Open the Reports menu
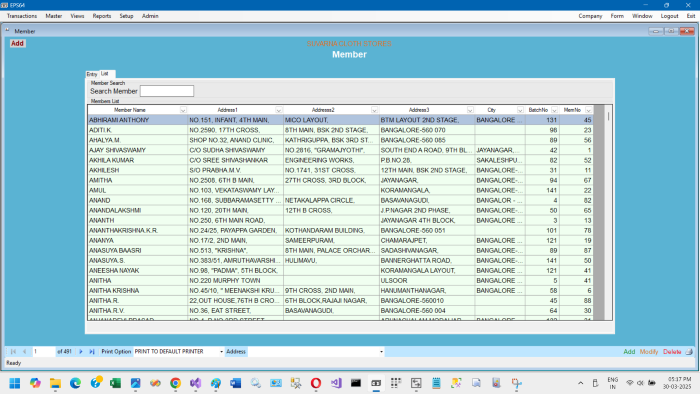This screenshot has height=394, width=700. tap(102, 16)
